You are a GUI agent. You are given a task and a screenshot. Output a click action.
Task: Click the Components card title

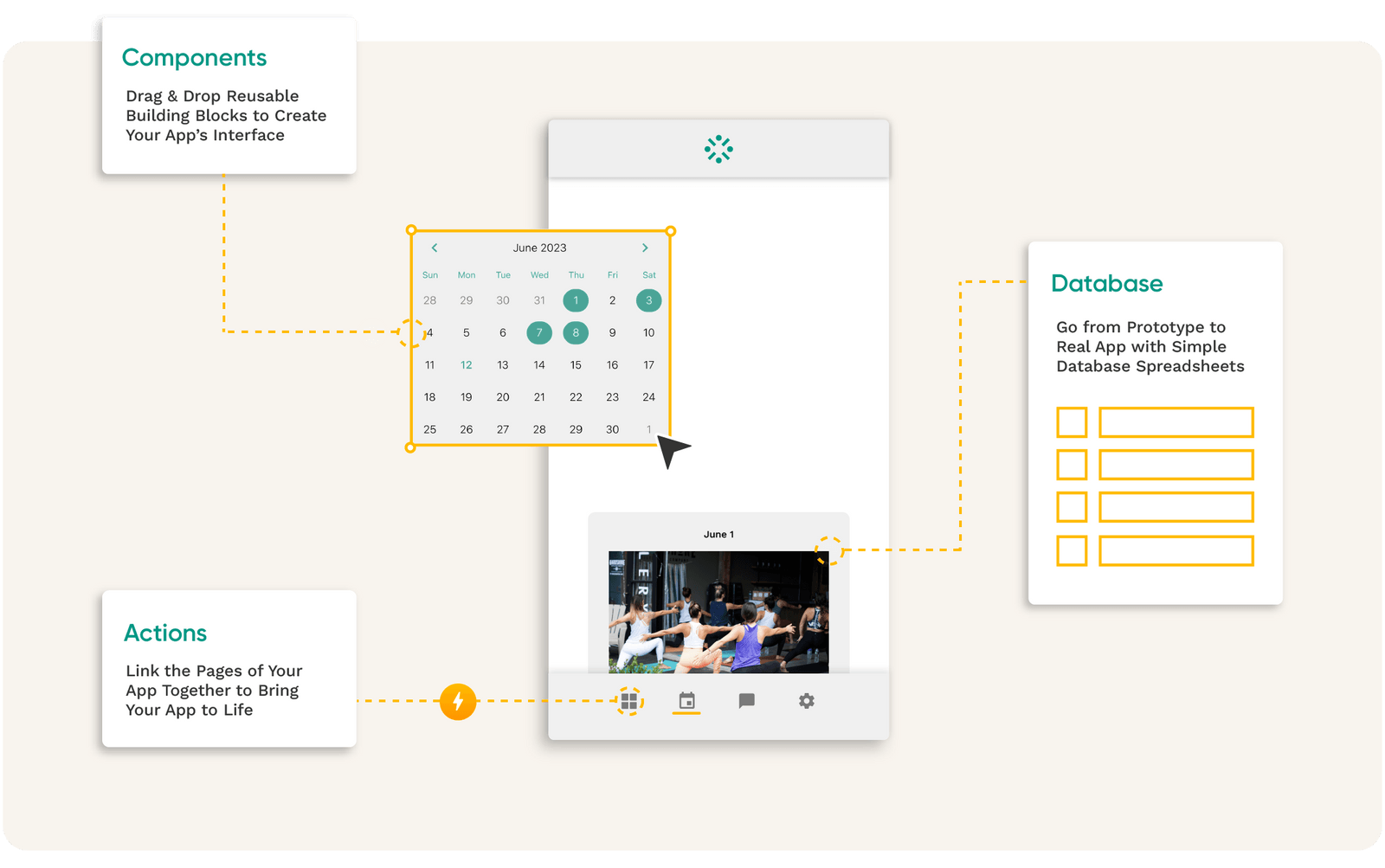click(195, 57)
